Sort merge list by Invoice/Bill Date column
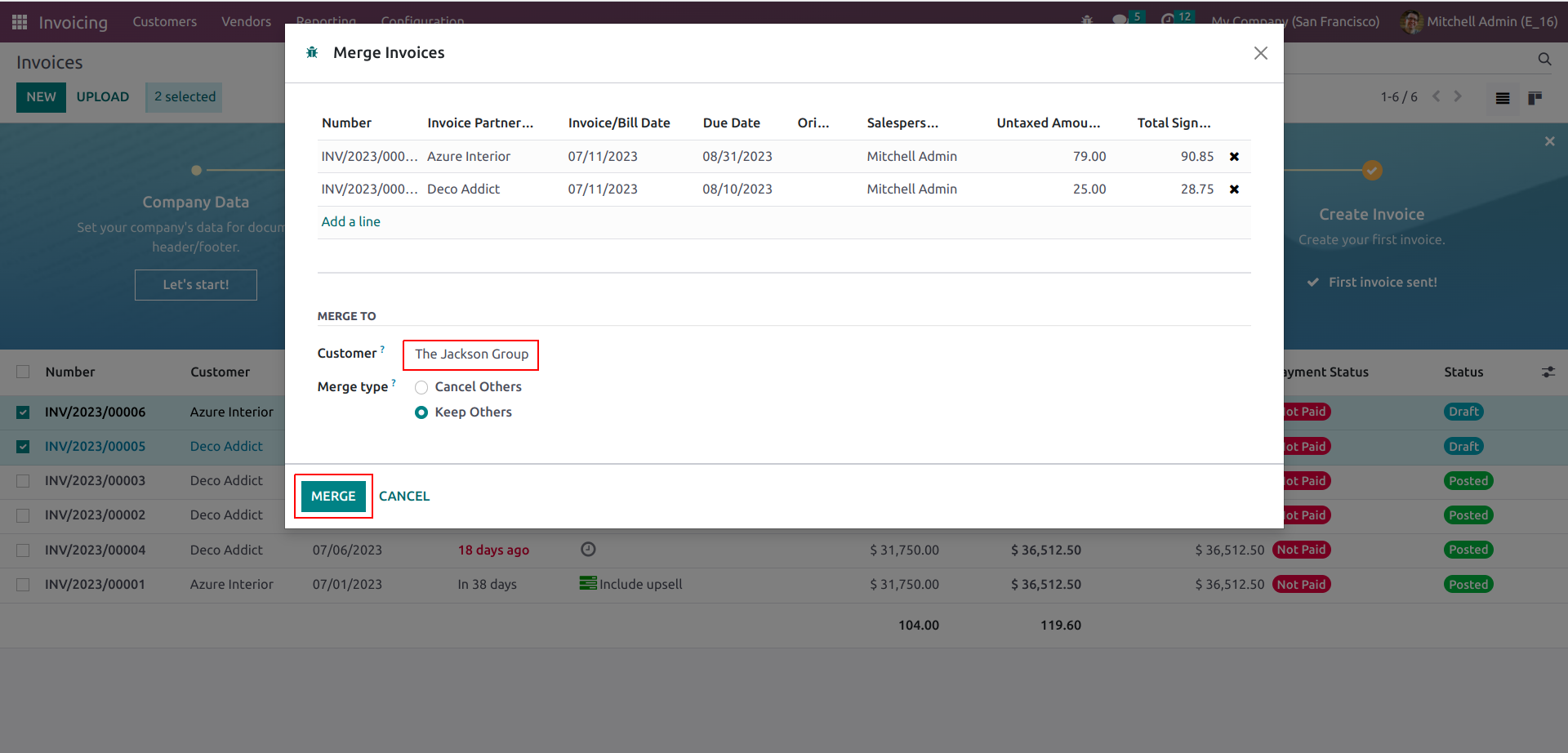Viewport: 1568px width, 753px height. pos(619,123)
